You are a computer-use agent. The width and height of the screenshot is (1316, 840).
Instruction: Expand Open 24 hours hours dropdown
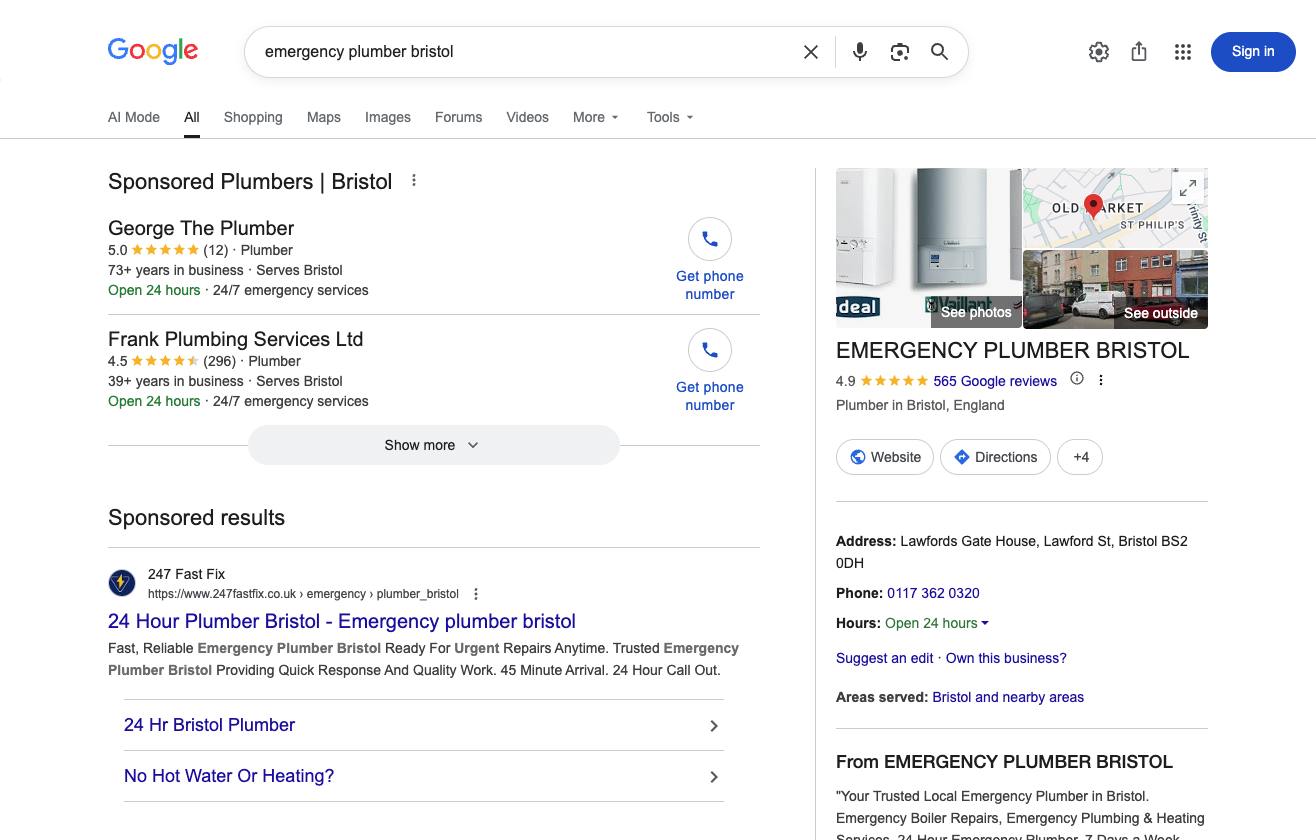[x=937, y=623]
